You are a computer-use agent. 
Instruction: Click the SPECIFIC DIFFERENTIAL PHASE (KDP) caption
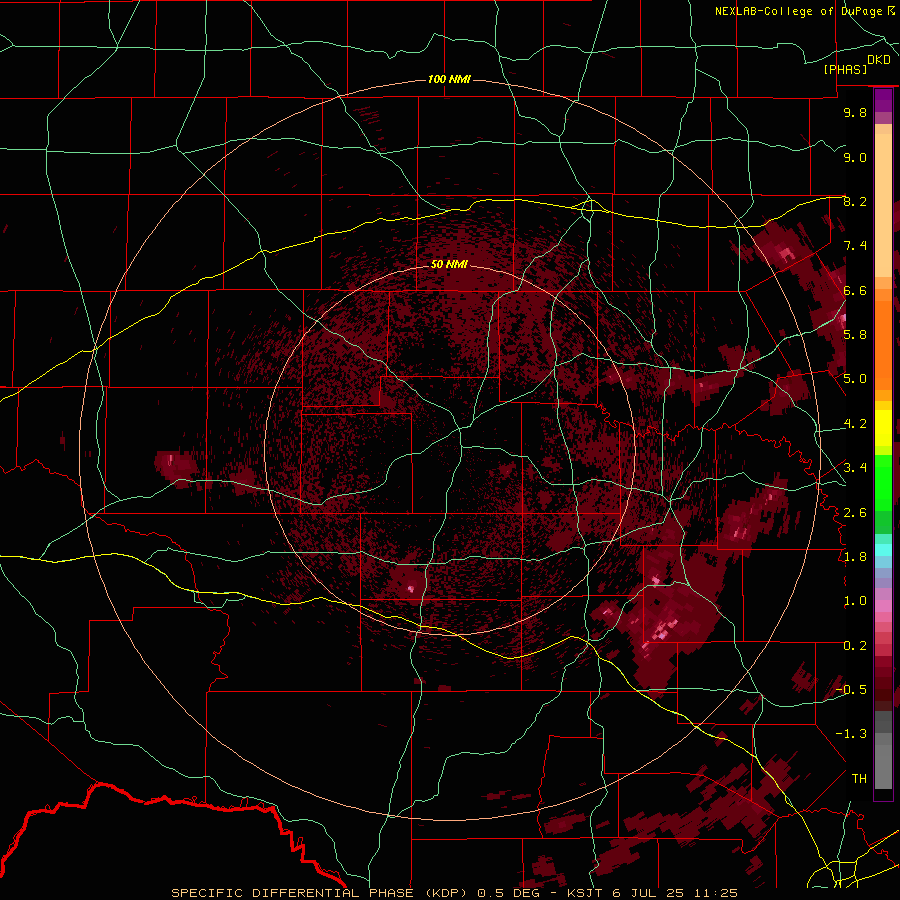319,893
